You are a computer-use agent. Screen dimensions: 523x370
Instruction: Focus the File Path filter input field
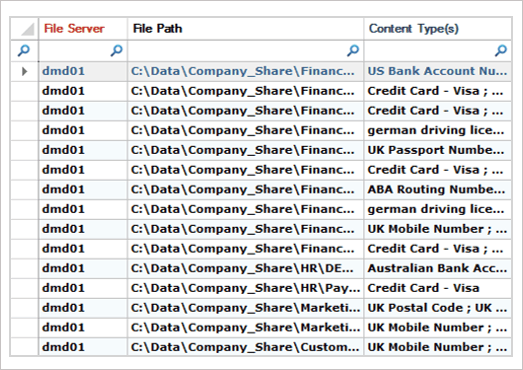pos(245,51)
